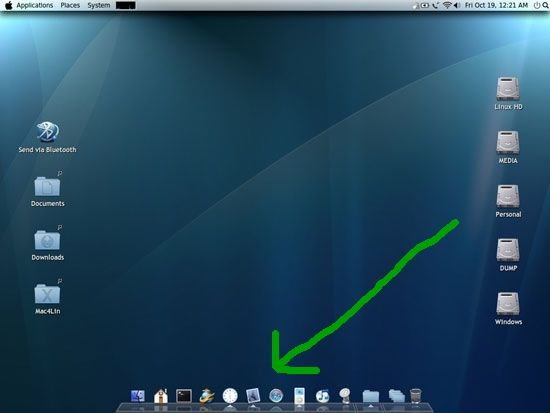The width and height of the screenshot is (550, 413).
Task: Select the Linux HD drive icon
Action: click(508, 94)
